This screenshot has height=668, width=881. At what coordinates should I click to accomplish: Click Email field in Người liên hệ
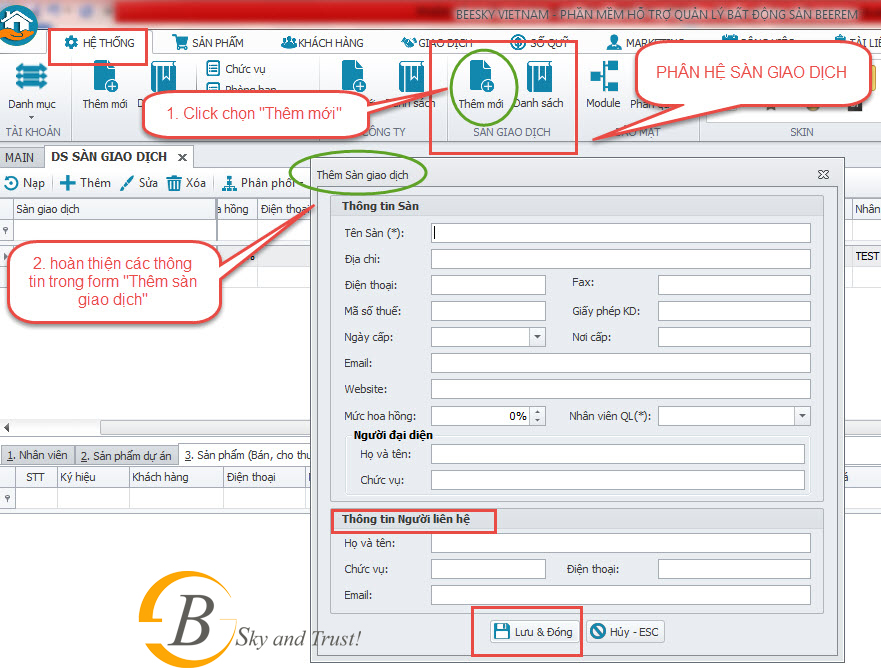[620, 595]
